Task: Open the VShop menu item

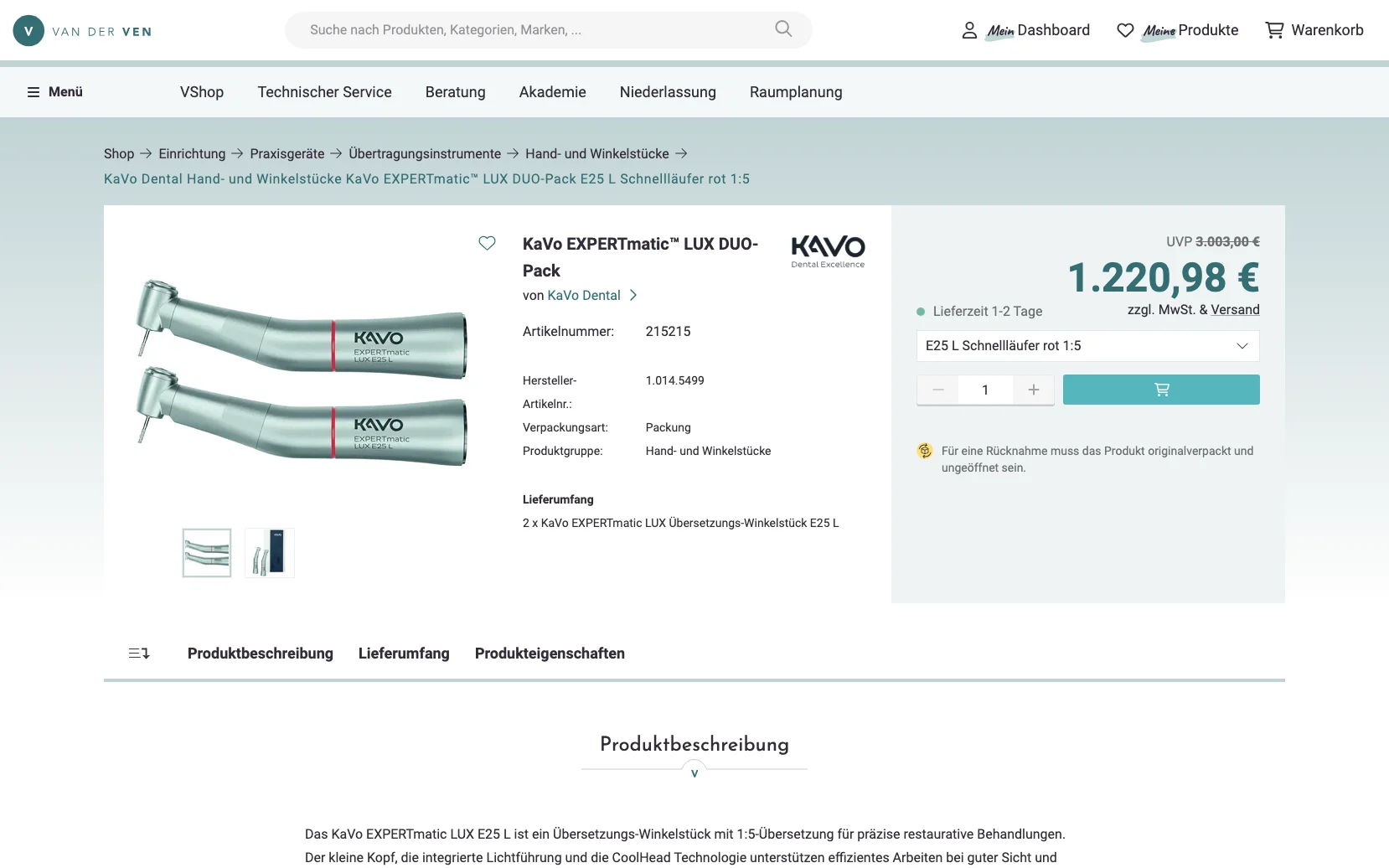Action: click(x=202, y=92)
